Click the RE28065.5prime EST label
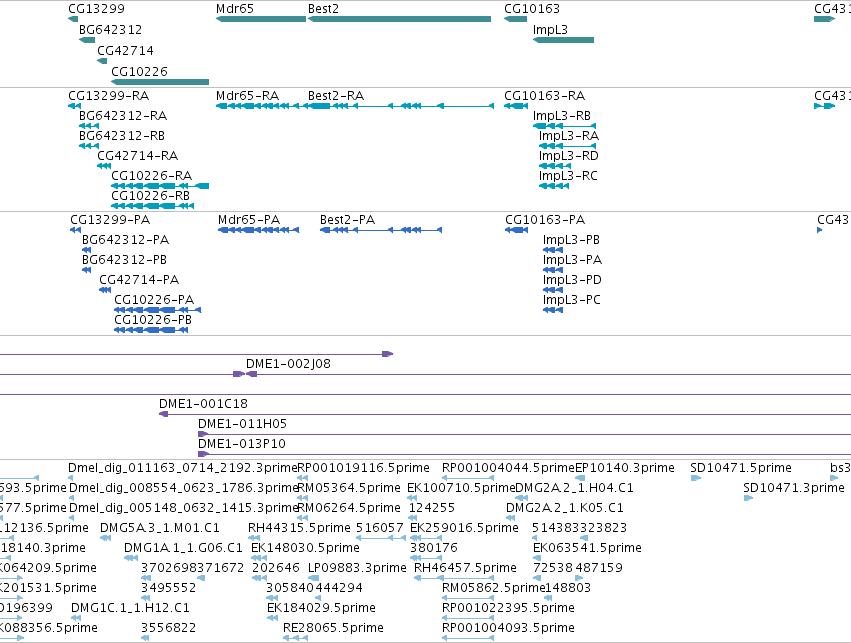Viewport: 851px width, 643px height. click(x=333, y=628)
